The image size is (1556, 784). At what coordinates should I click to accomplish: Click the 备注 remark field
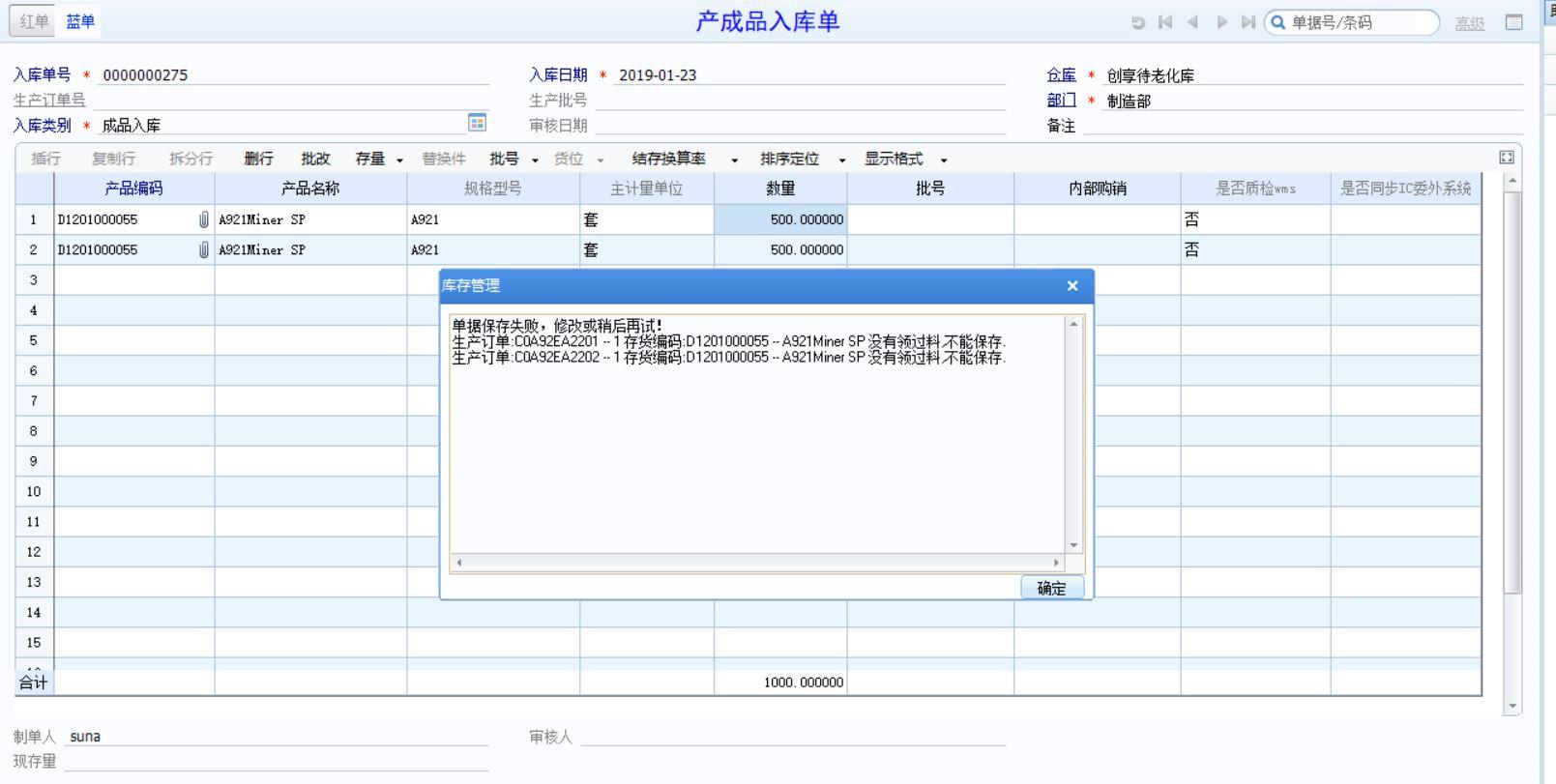[x=1303, y=125]
